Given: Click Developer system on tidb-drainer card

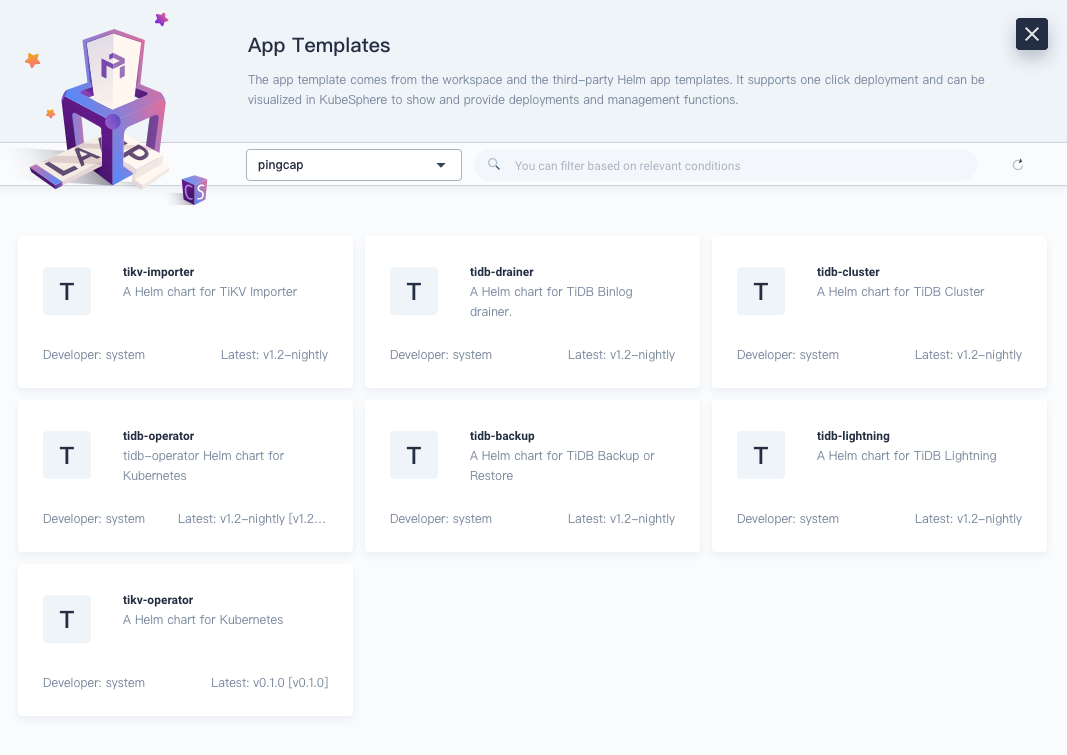Looking at the screenshot, I should [x=440, y=354].
